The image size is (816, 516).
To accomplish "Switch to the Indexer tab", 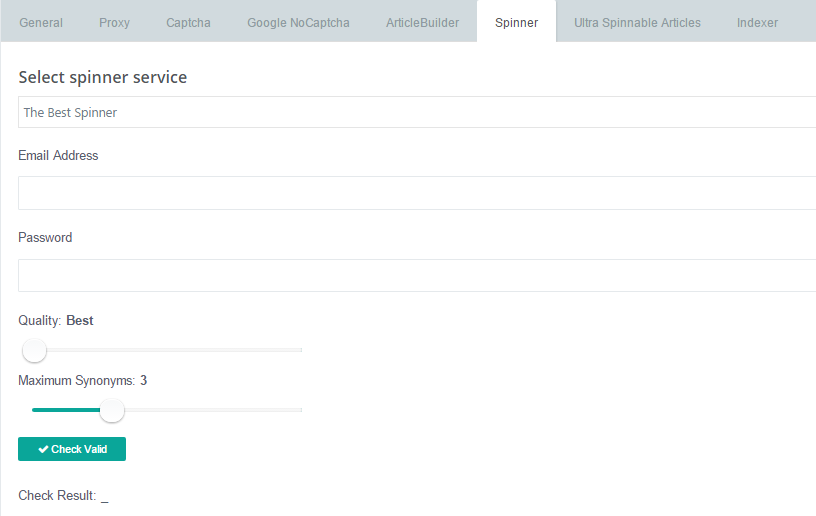I will tap(757, 23).
